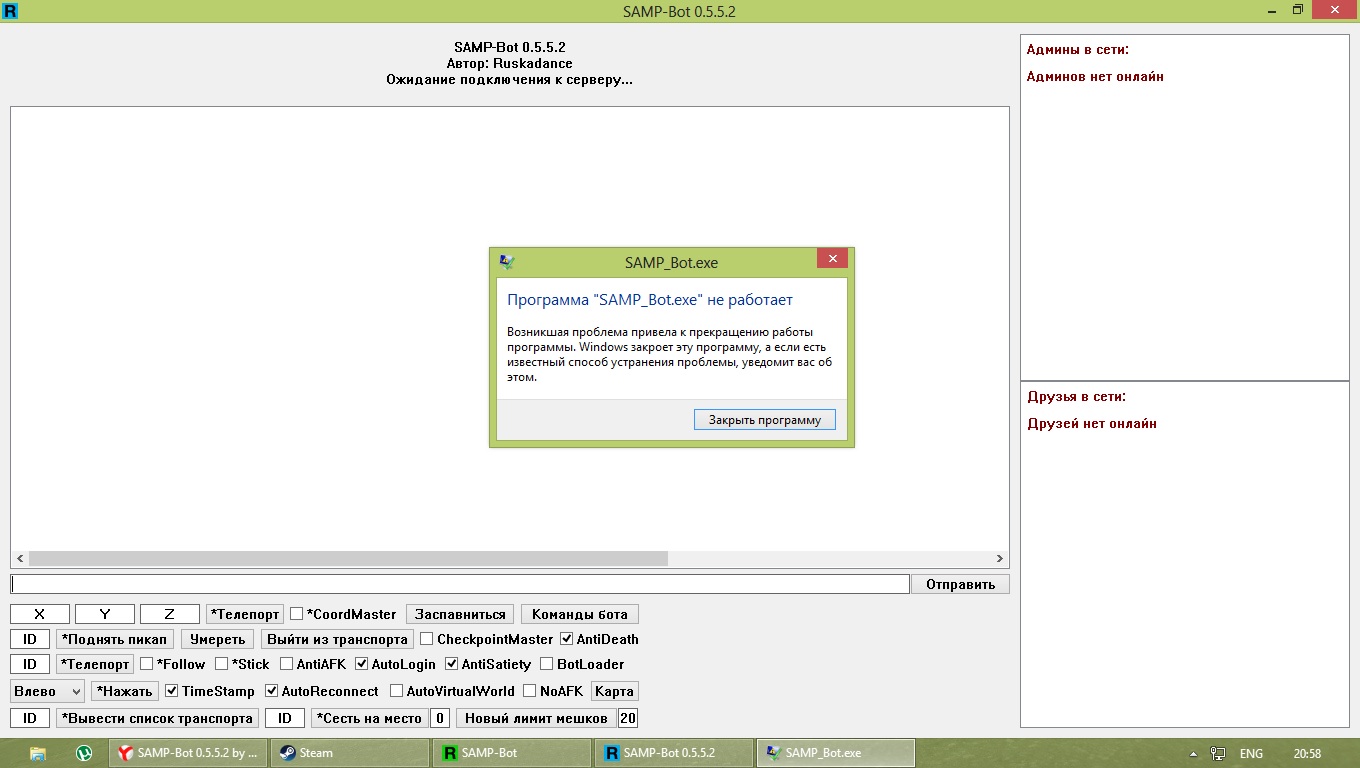Click *Телепорт button in ID row
The height and width of the screenshot is (768, 1360).
tap(95, 664)
